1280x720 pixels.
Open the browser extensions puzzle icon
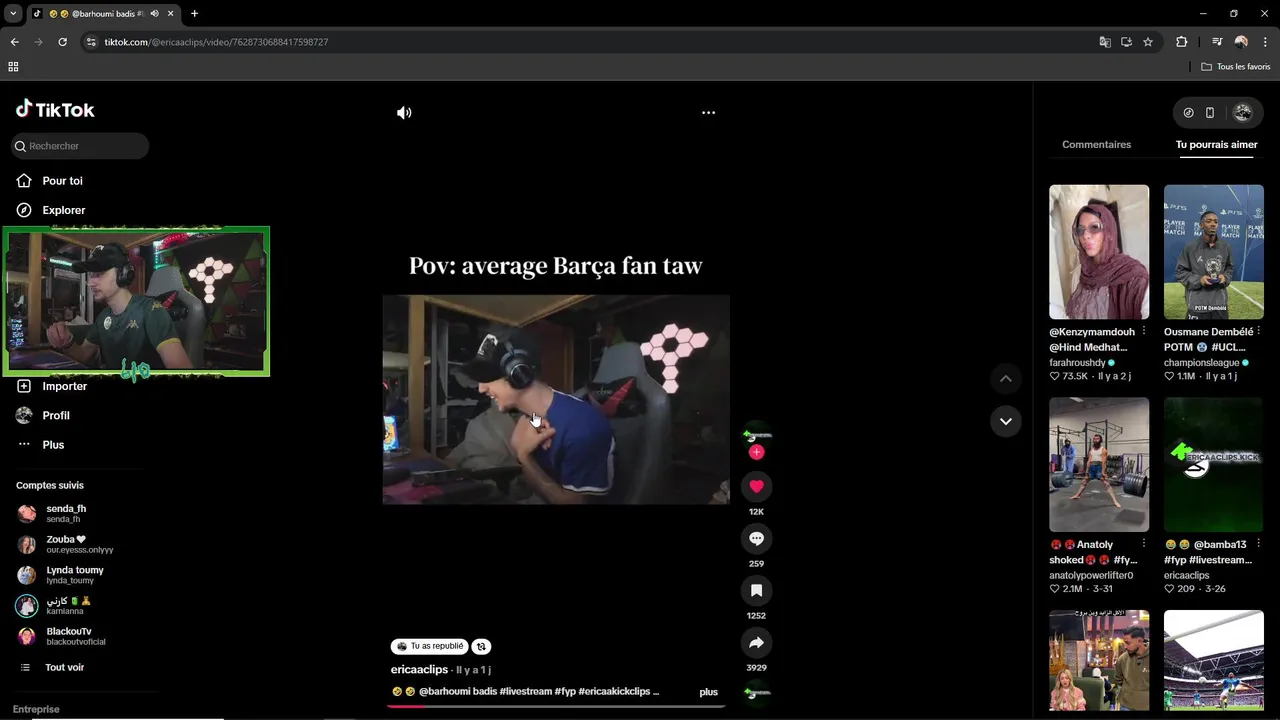[x=1181, y=42]
